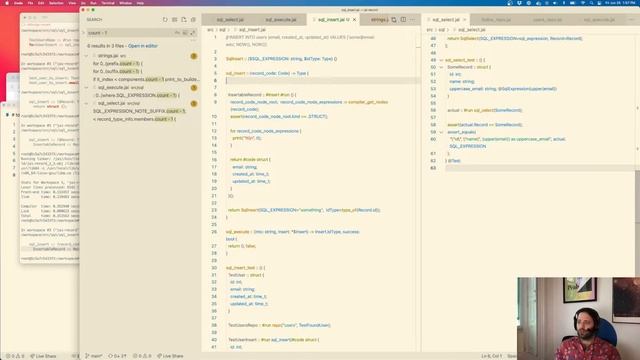The height and width of the screenshot is (360, 640).
Task: Split the left editor
Action: coord(403,20)
